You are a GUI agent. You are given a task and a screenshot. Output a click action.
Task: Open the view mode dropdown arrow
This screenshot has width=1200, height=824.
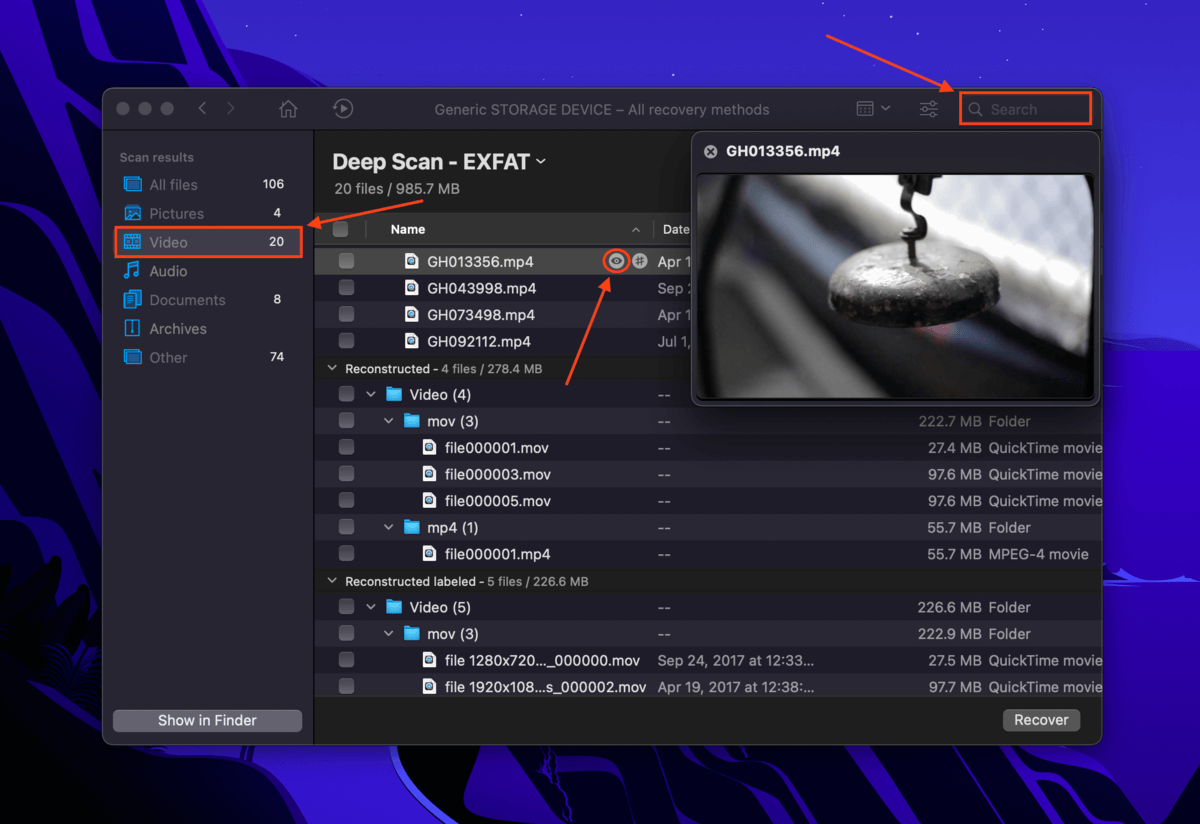tap(886, 108)
